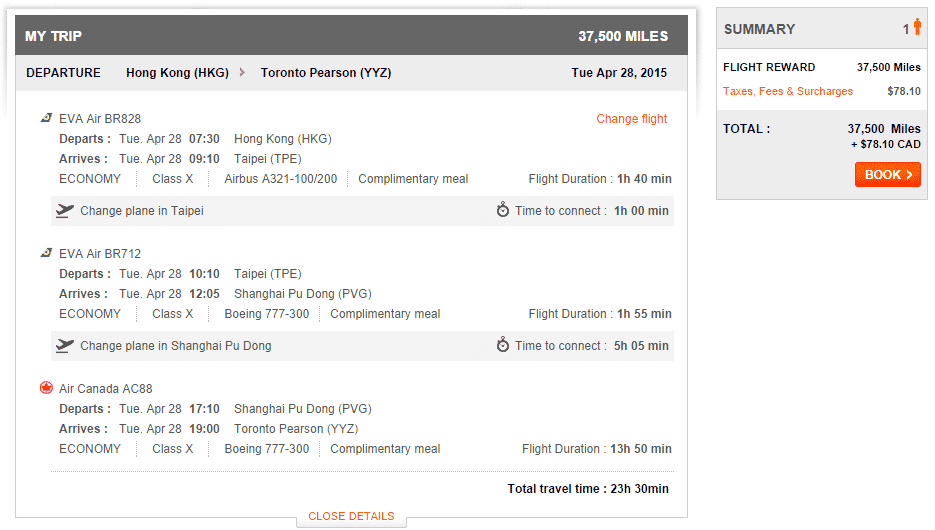Image resolution: width=935 pixels, height=530 pixels.
Task: Click the Air Canada AC88 flight title
Action: click(x=106, y=389)
